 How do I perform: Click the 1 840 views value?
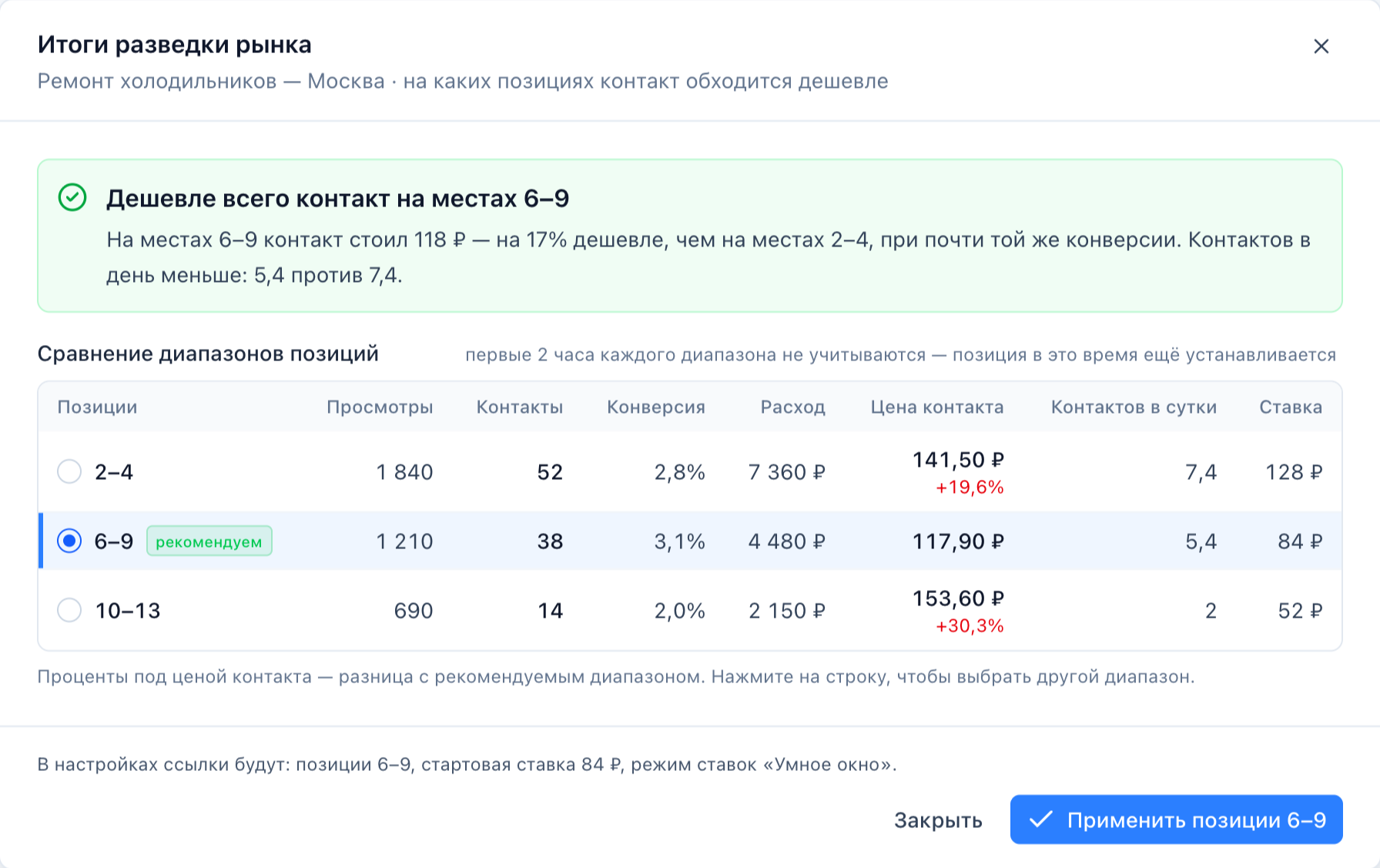[x=404, y=472]
